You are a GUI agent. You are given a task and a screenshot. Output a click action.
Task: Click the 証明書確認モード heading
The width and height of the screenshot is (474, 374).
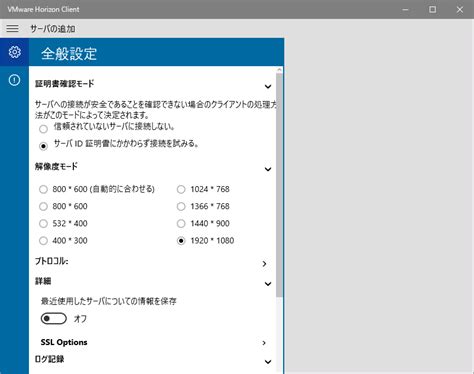tap(65, 83)
